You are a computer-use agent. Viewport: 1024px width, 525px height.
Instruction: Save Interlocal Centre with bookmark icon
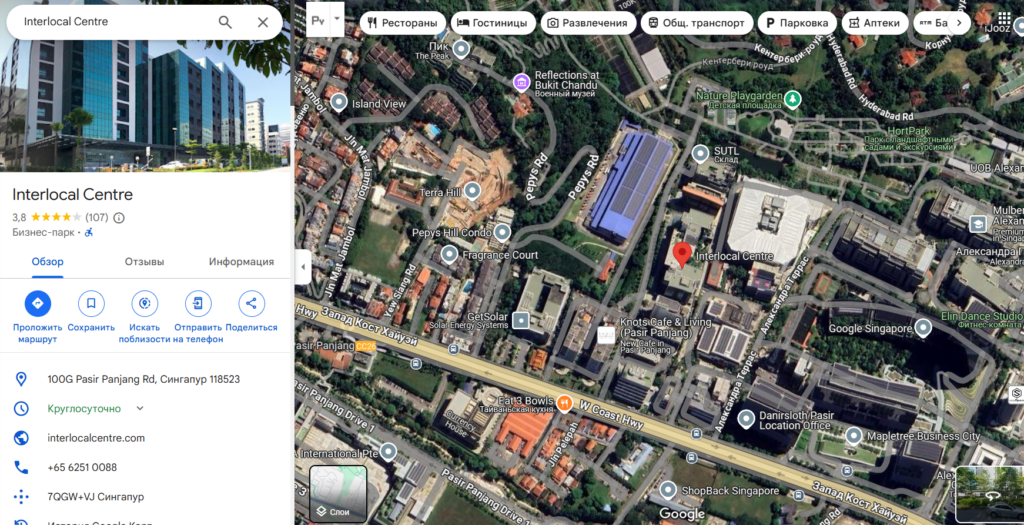[91, 304]
